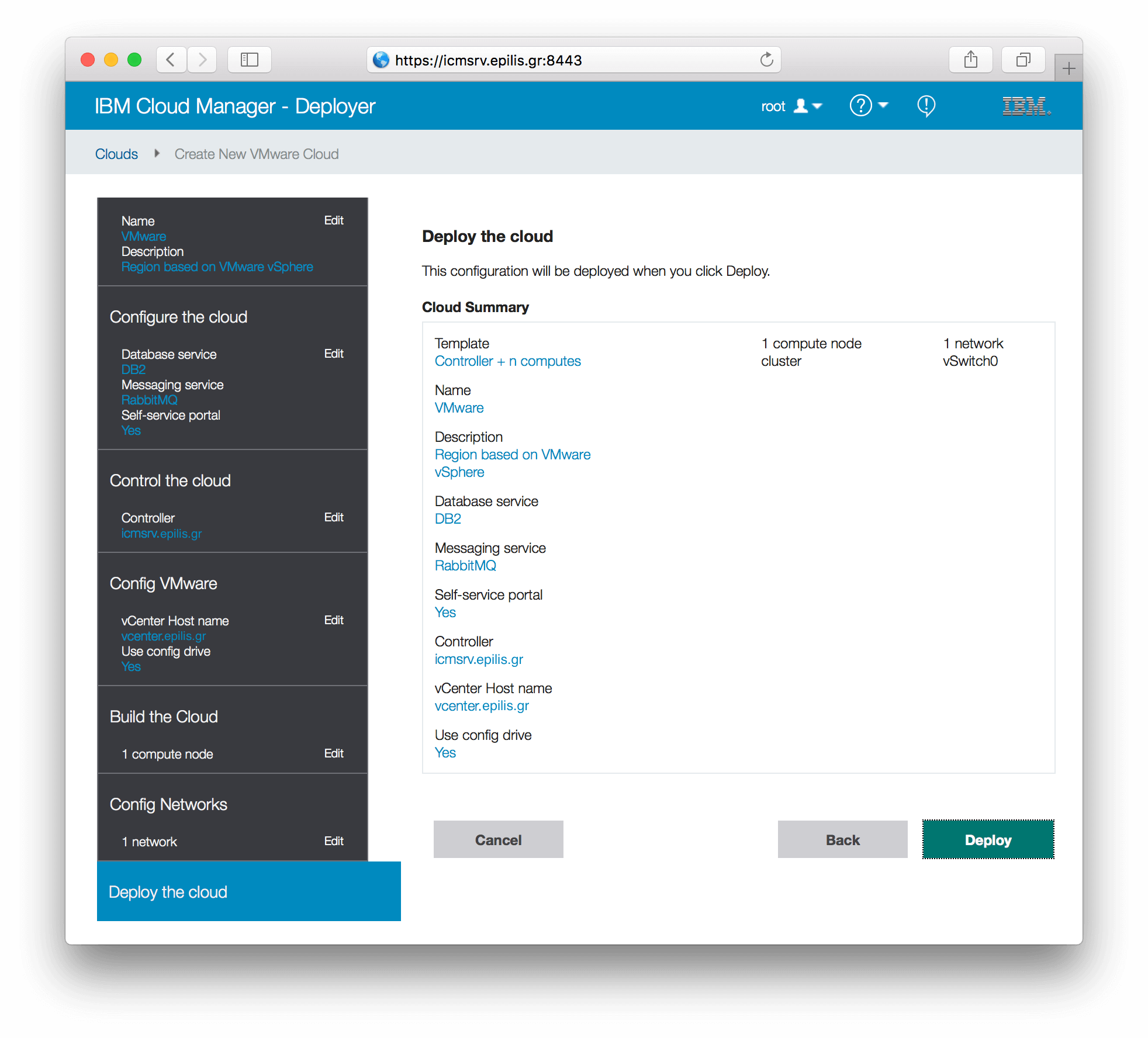Edit the Controller section
Image resolution: width=1148 pixels, height=1038 pixels.
pos(334,517)
